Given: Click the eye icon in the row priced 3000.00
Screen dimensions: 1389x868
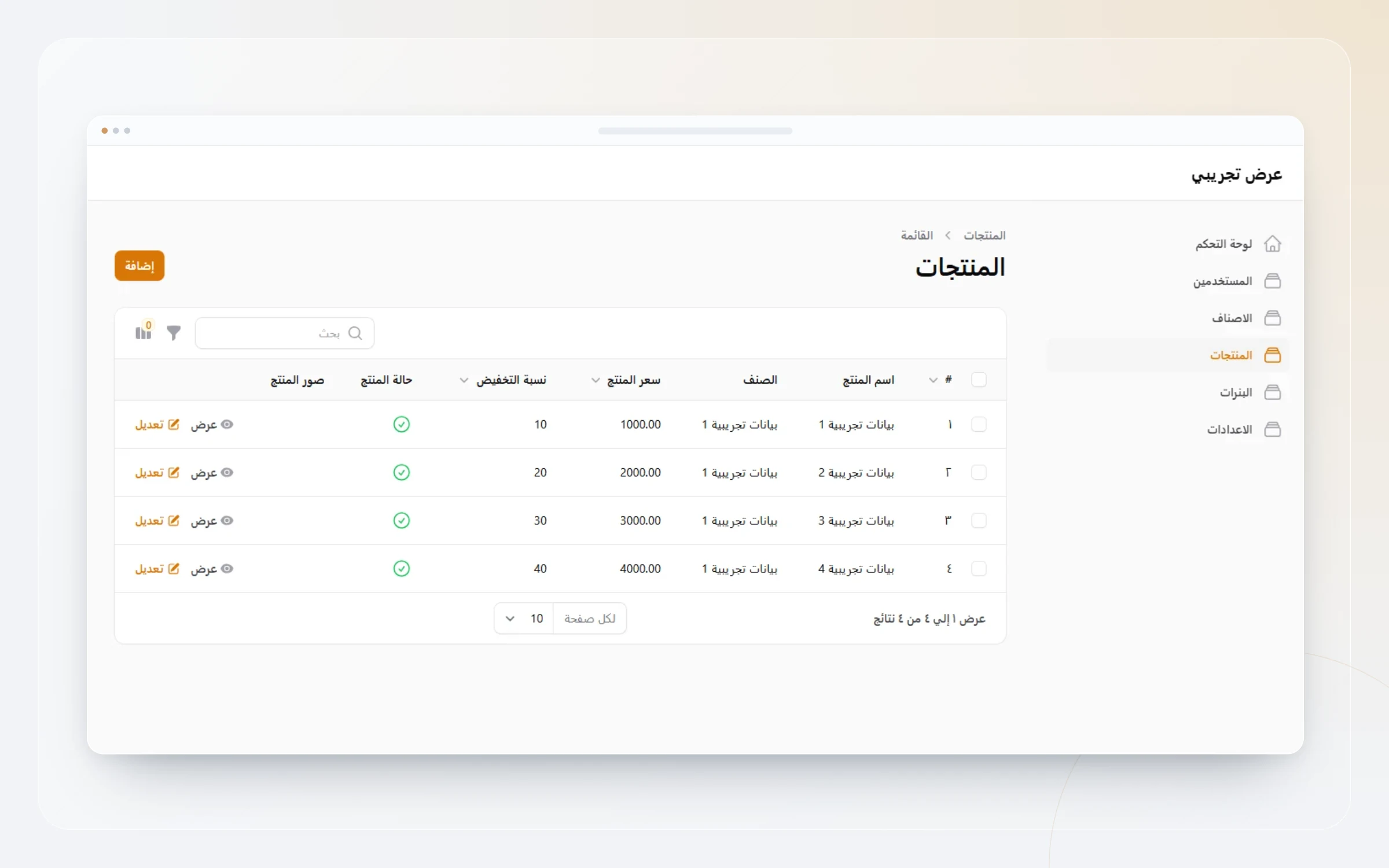Looking at the screenshot, I should (227, 520).
